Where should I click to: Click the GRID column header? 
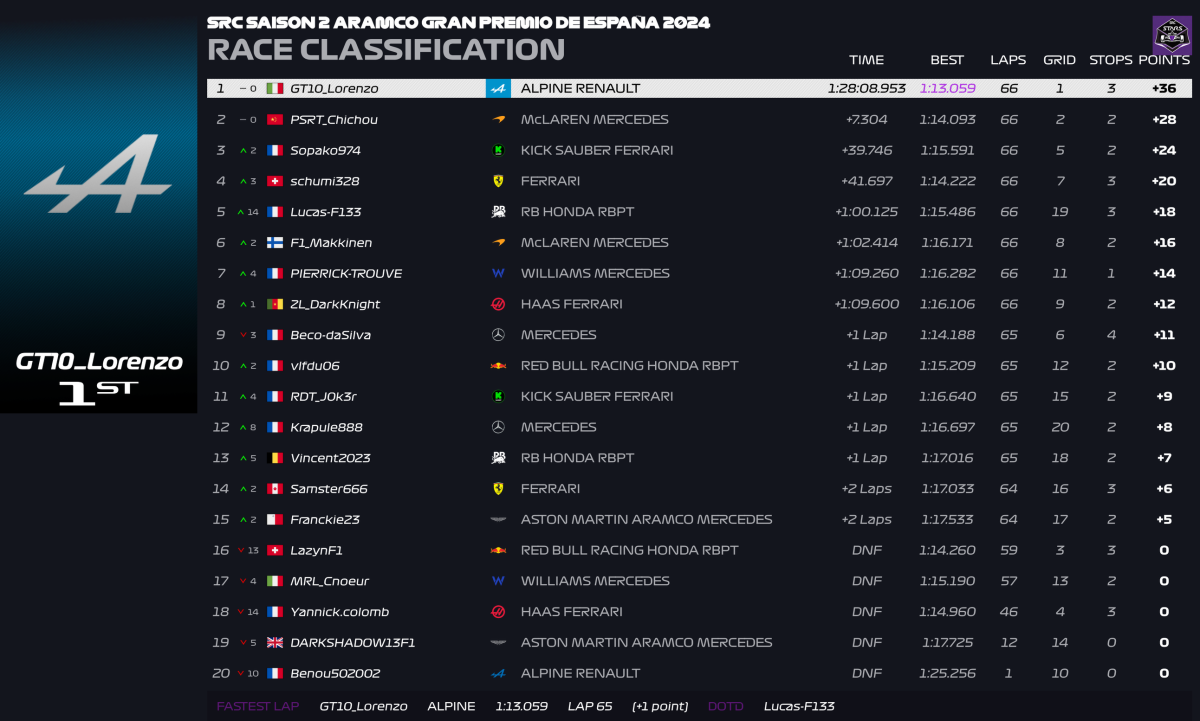[1059, 60]
